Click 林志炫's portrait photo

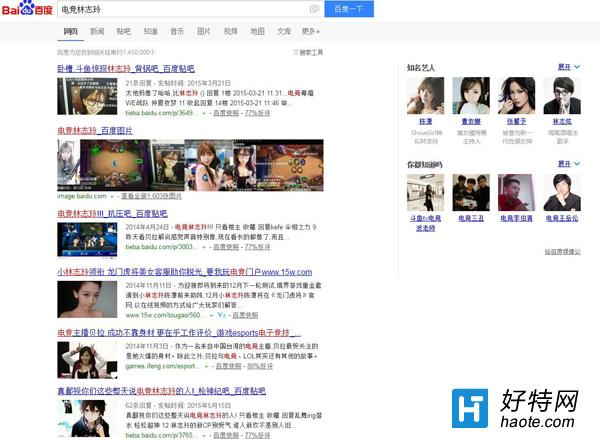point(562,95)
